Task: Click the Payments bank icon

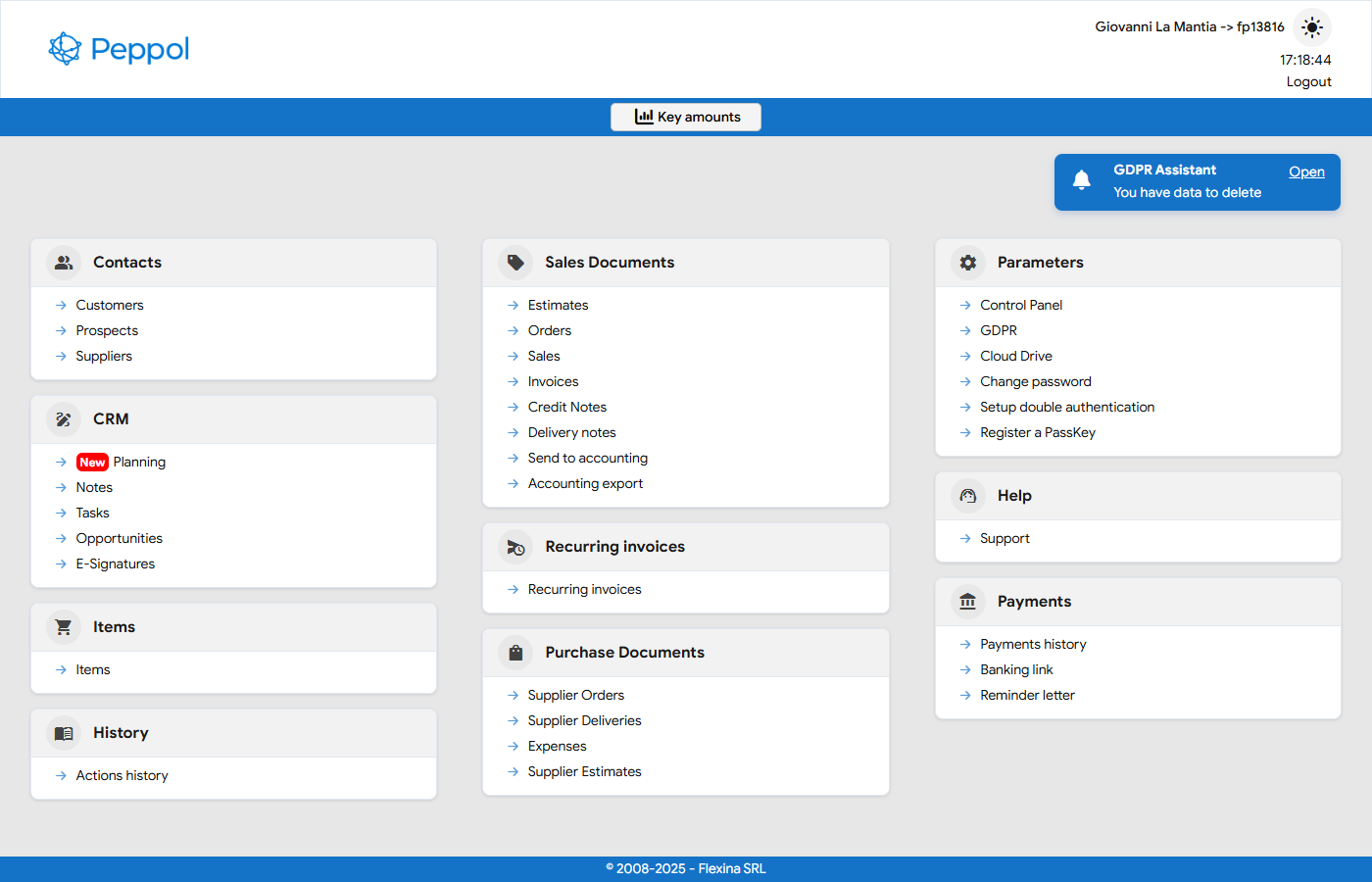Action: (968, 602)
